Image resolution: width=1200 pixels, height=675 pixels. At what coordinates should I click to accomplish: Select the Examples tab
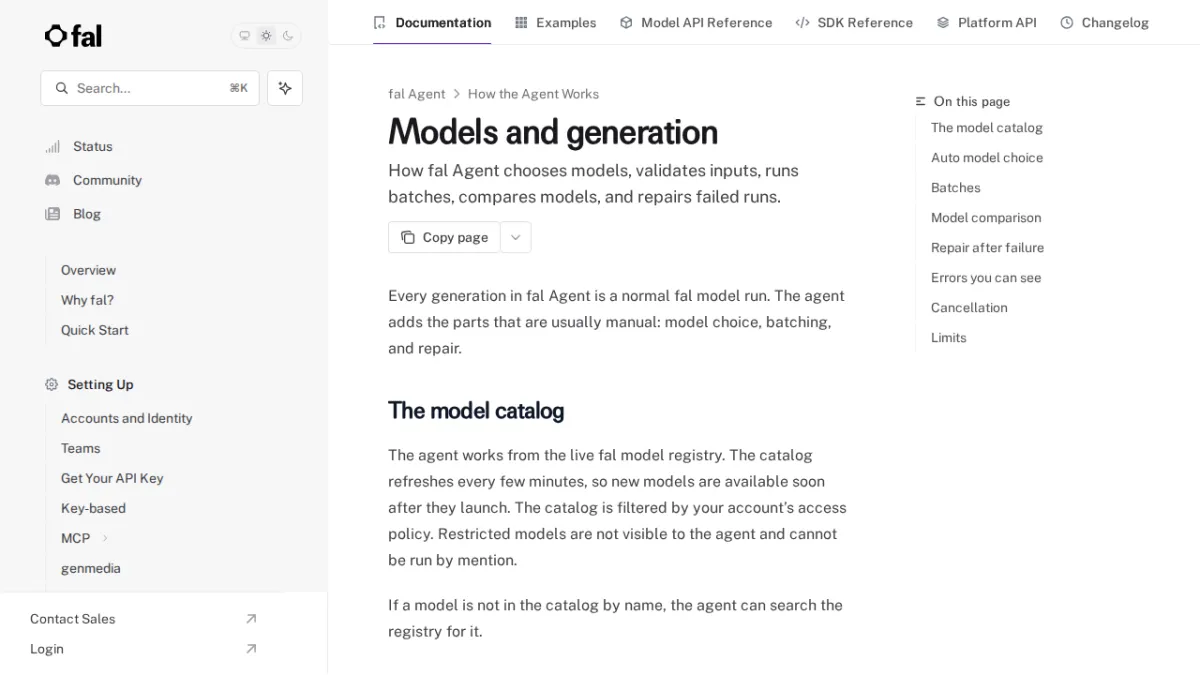click(x=555, y=22)
